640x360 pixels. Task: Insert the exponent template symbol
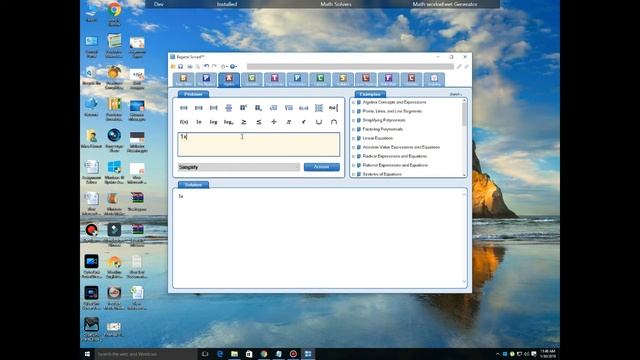tap(244, 108)
